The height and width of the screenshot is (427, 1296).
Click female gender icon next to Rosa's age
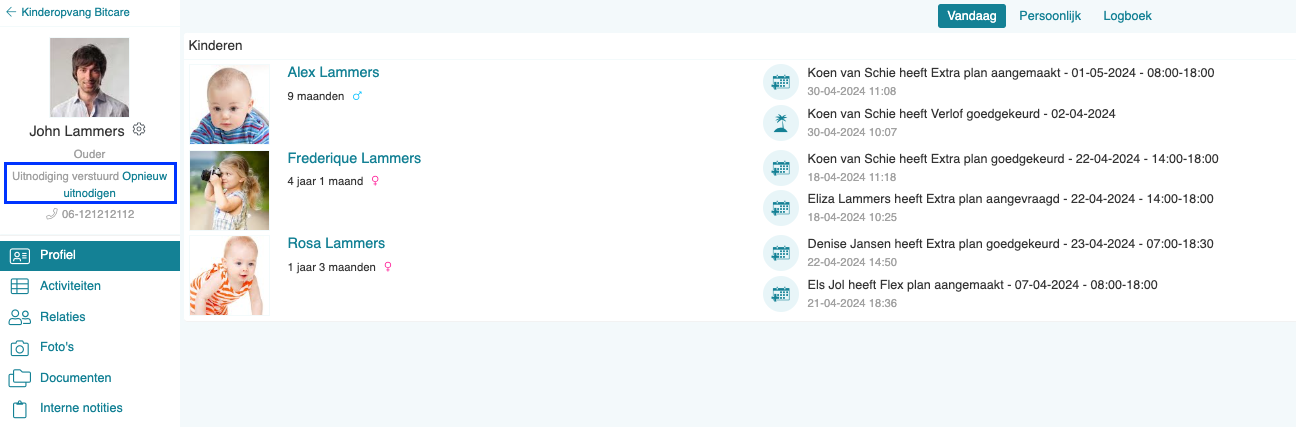click(x=387, y=267)
